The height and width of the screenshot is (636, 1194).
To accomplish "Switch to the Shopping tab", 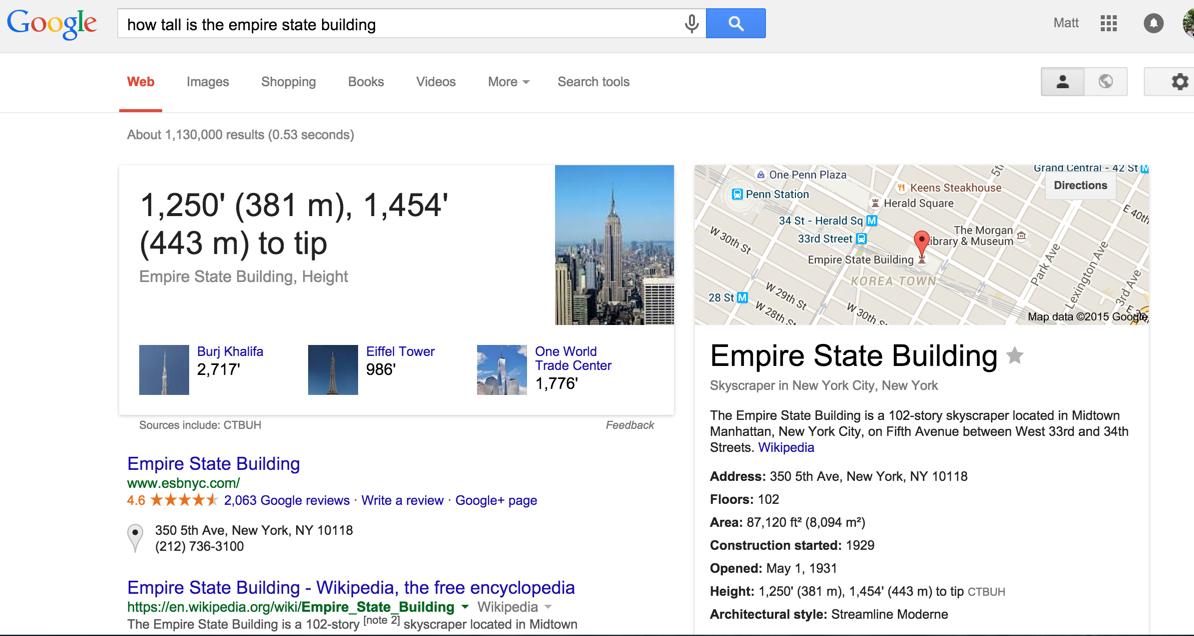I will 289,81.
